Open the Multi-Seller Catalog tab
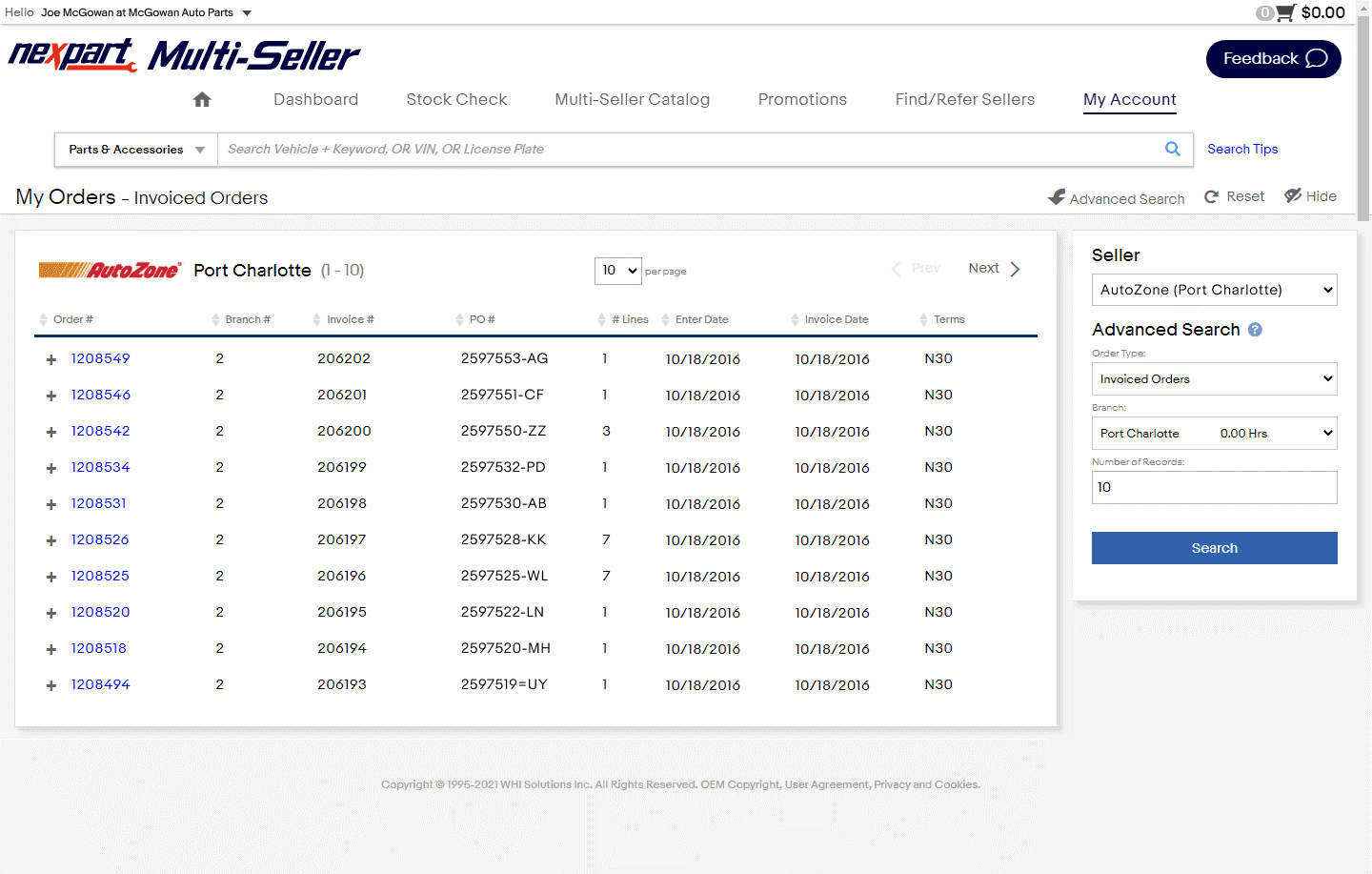This screenshot has height=874, width=1372. click(x=632, y=99)
